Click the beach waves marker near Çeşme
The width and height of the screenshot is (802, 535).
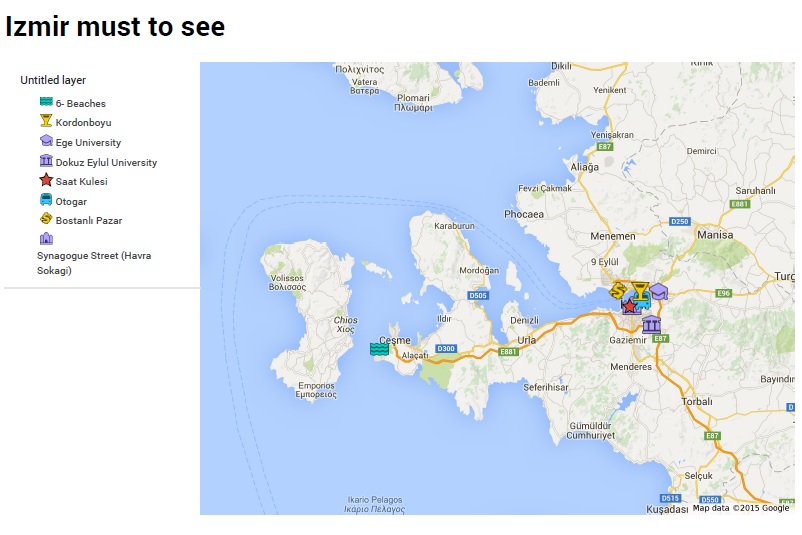pos(378,348)
